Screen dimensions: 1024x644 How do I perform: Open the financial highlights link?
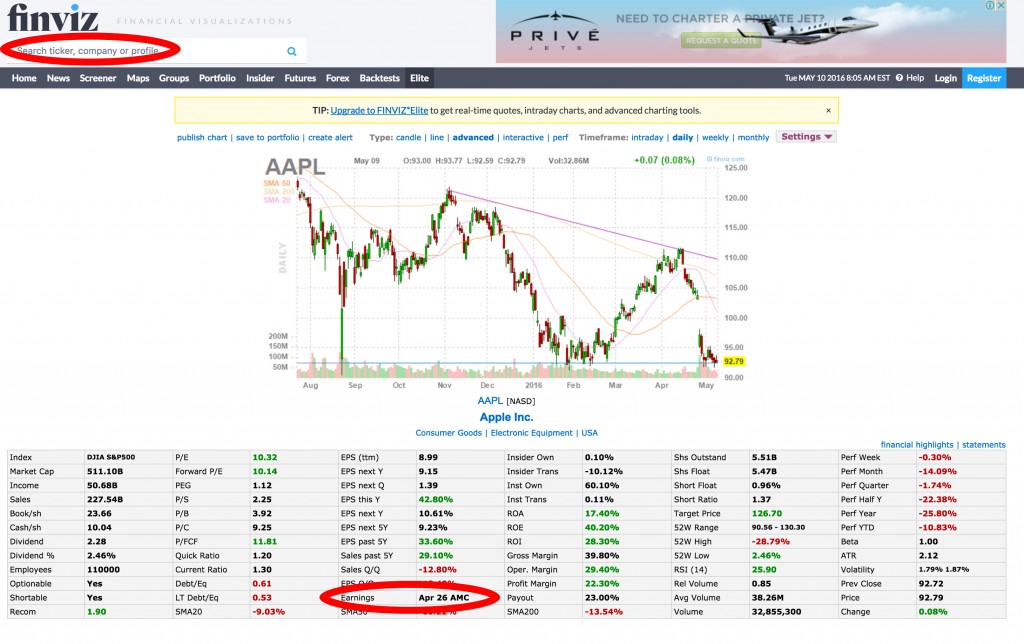[x=917, y=444]
